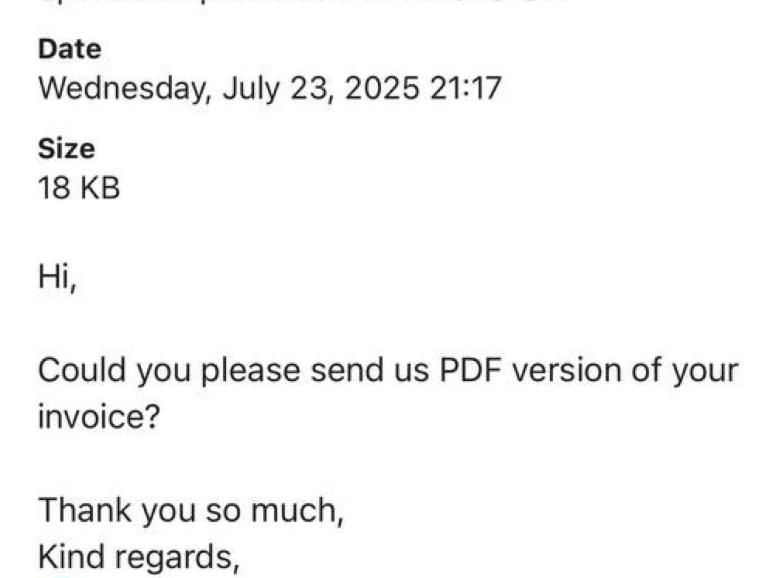784x578 pixels.
Task: Click the partially cut-off text at top
Action: [x=300, y=4]
